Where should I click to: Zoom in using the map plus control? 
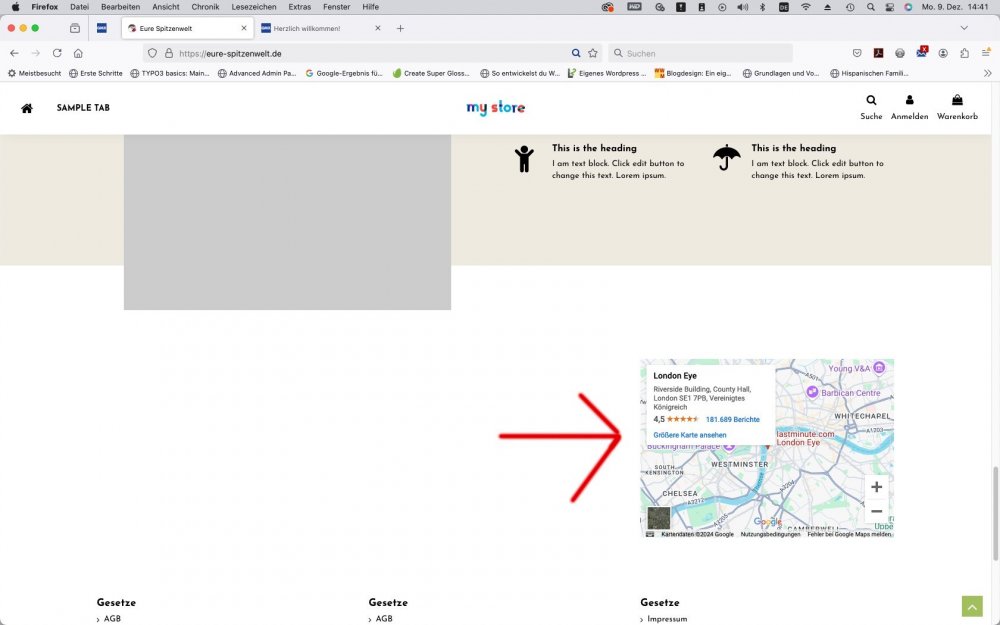tap(876, 487)
